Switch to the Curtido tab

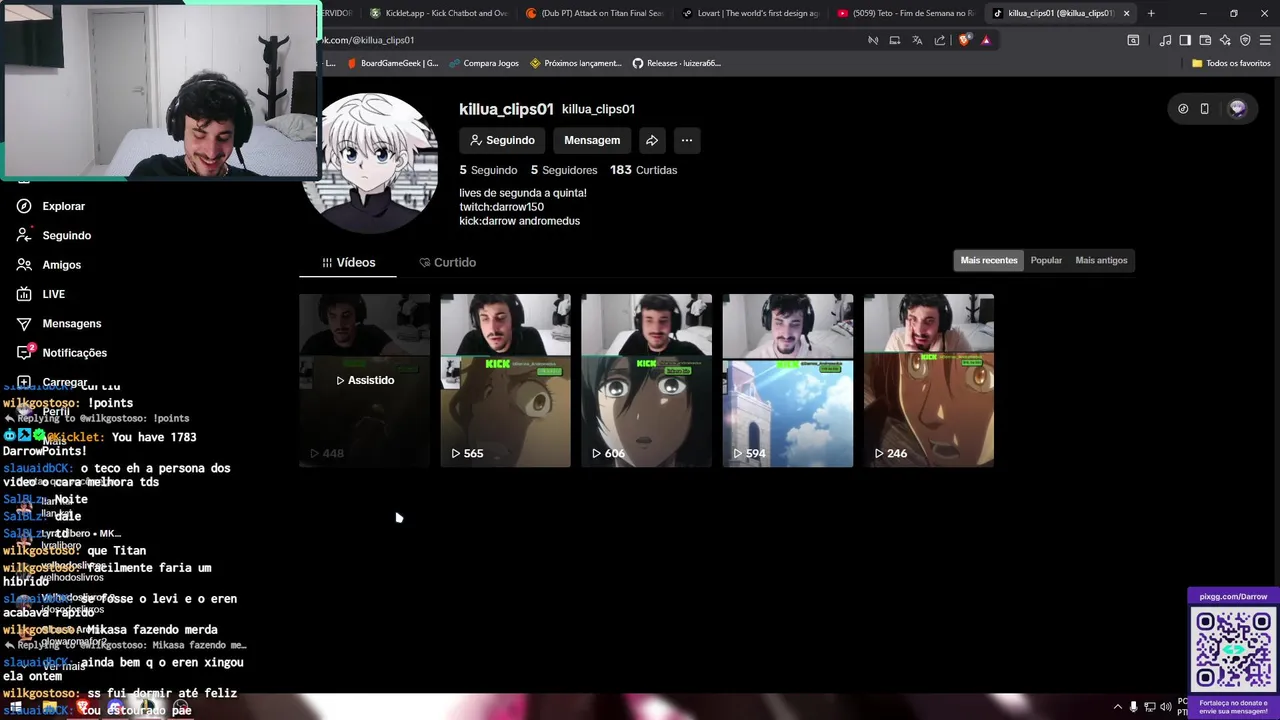[447, 262]
